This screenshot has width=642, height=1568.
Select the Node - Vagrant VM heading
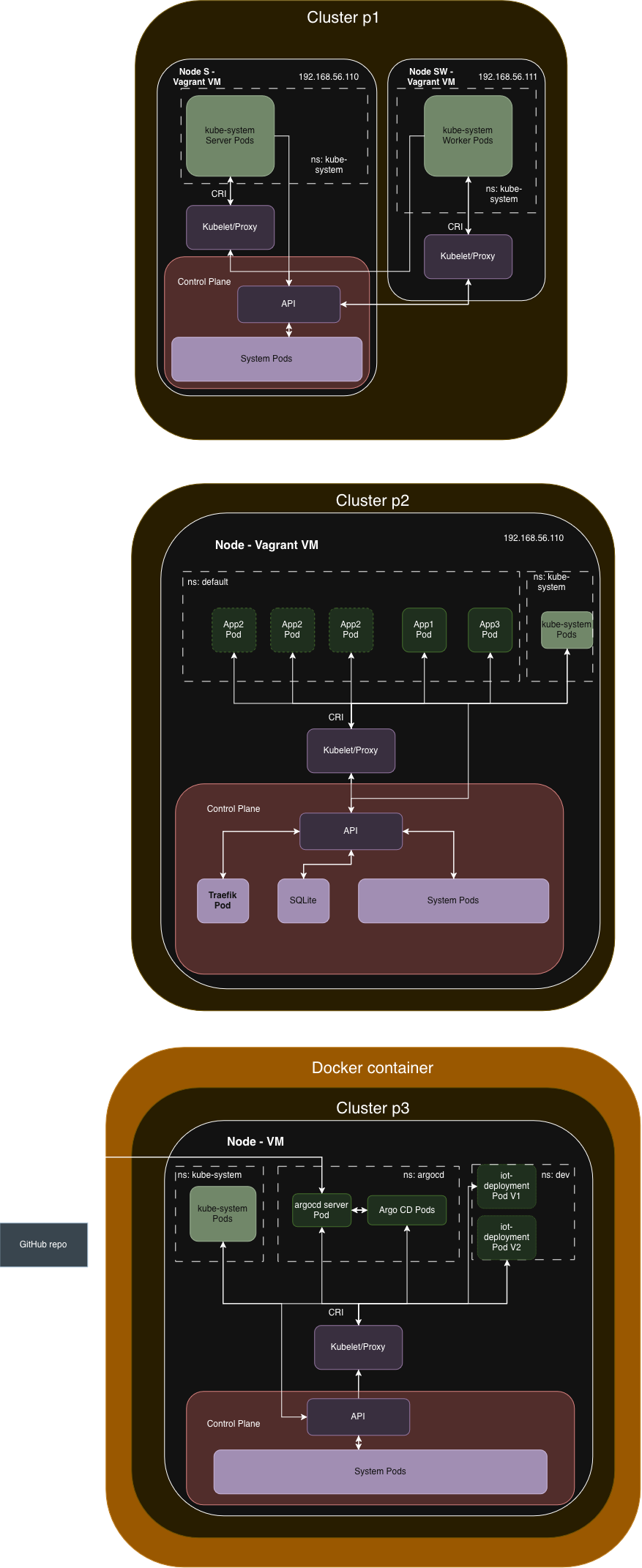pyautogui.click(x=267, y=545)
